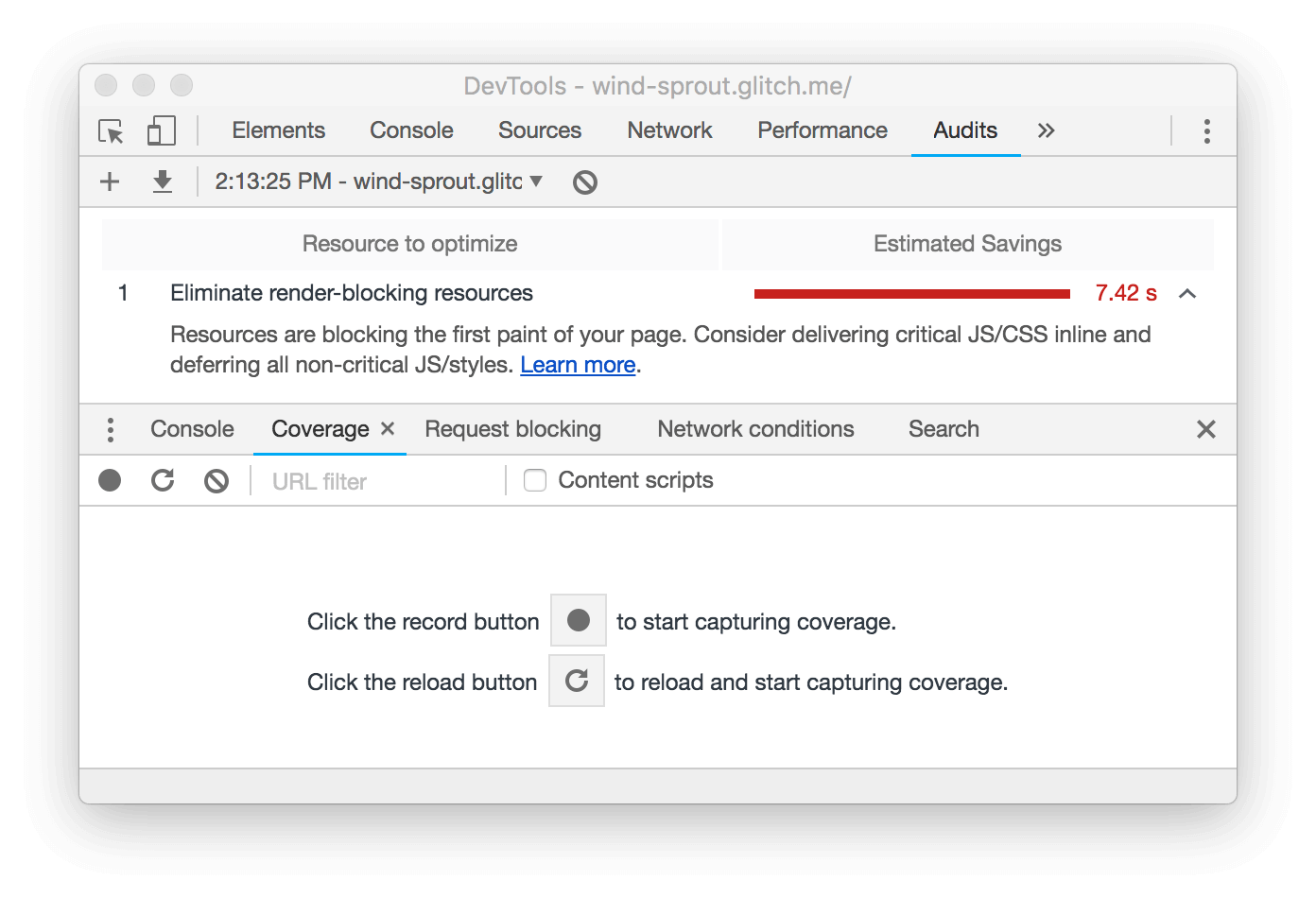Open the drawer's more tools menu
1316x898 pixels.
click(111, 430)
